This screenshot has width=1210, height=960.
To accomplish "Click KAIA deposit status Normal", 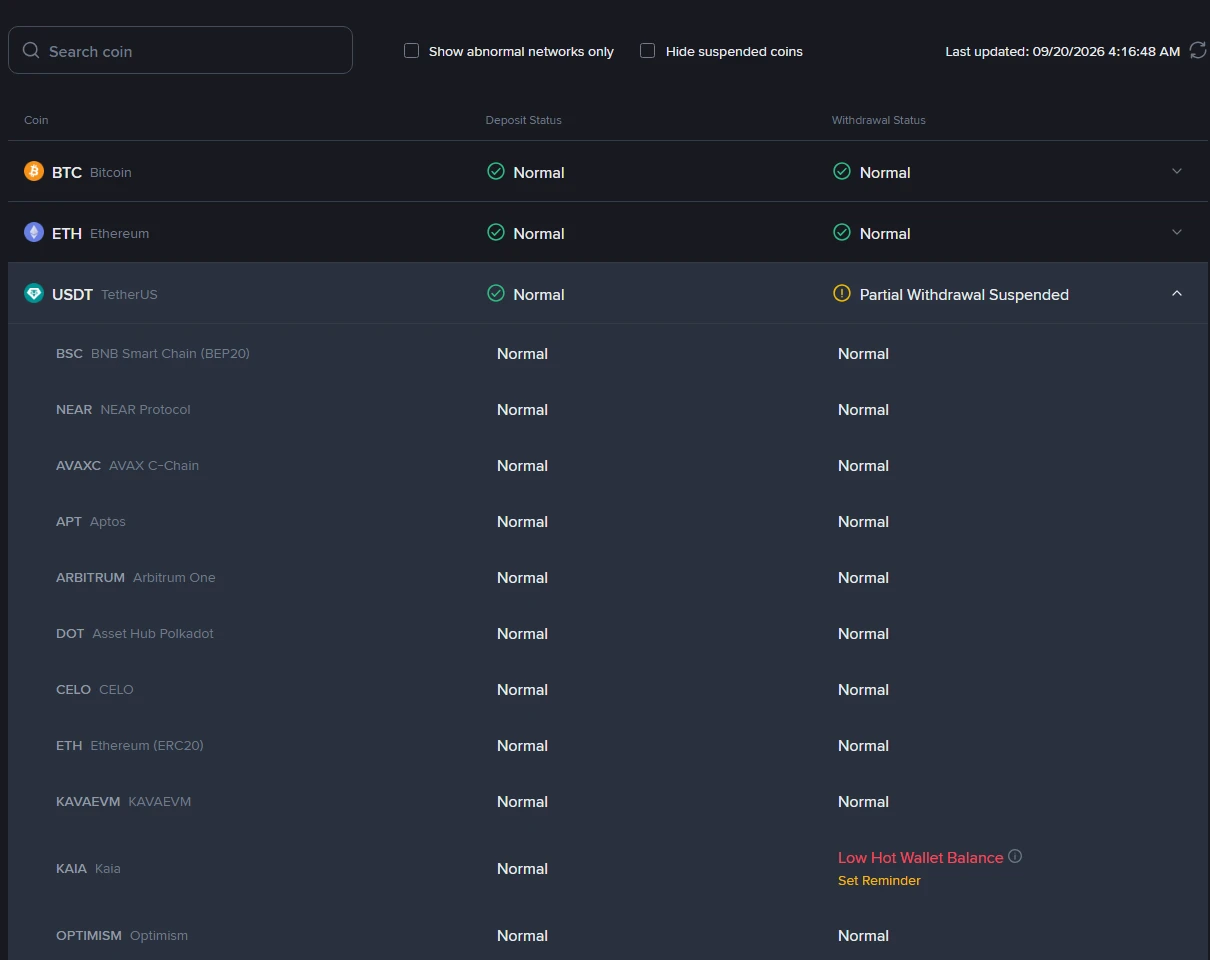I will (x=522, y=868).
